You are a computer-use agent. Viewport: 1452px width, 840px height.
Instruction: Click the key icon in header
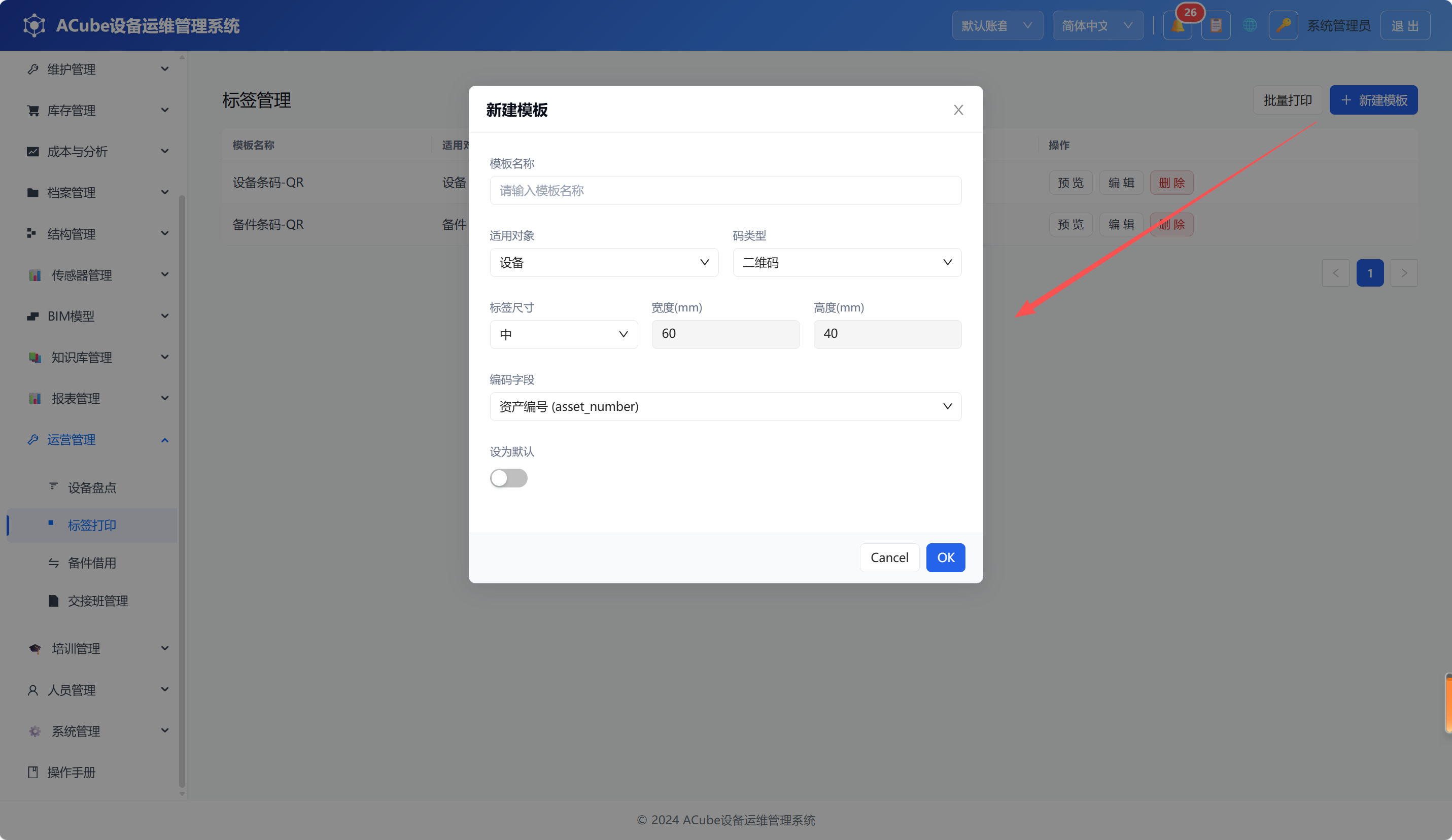[1283, 26]
